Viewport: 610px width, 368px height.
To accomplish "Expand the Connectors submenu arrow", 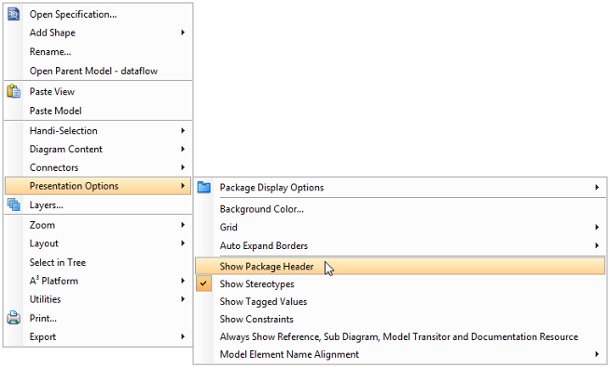I will pos(182,167).
